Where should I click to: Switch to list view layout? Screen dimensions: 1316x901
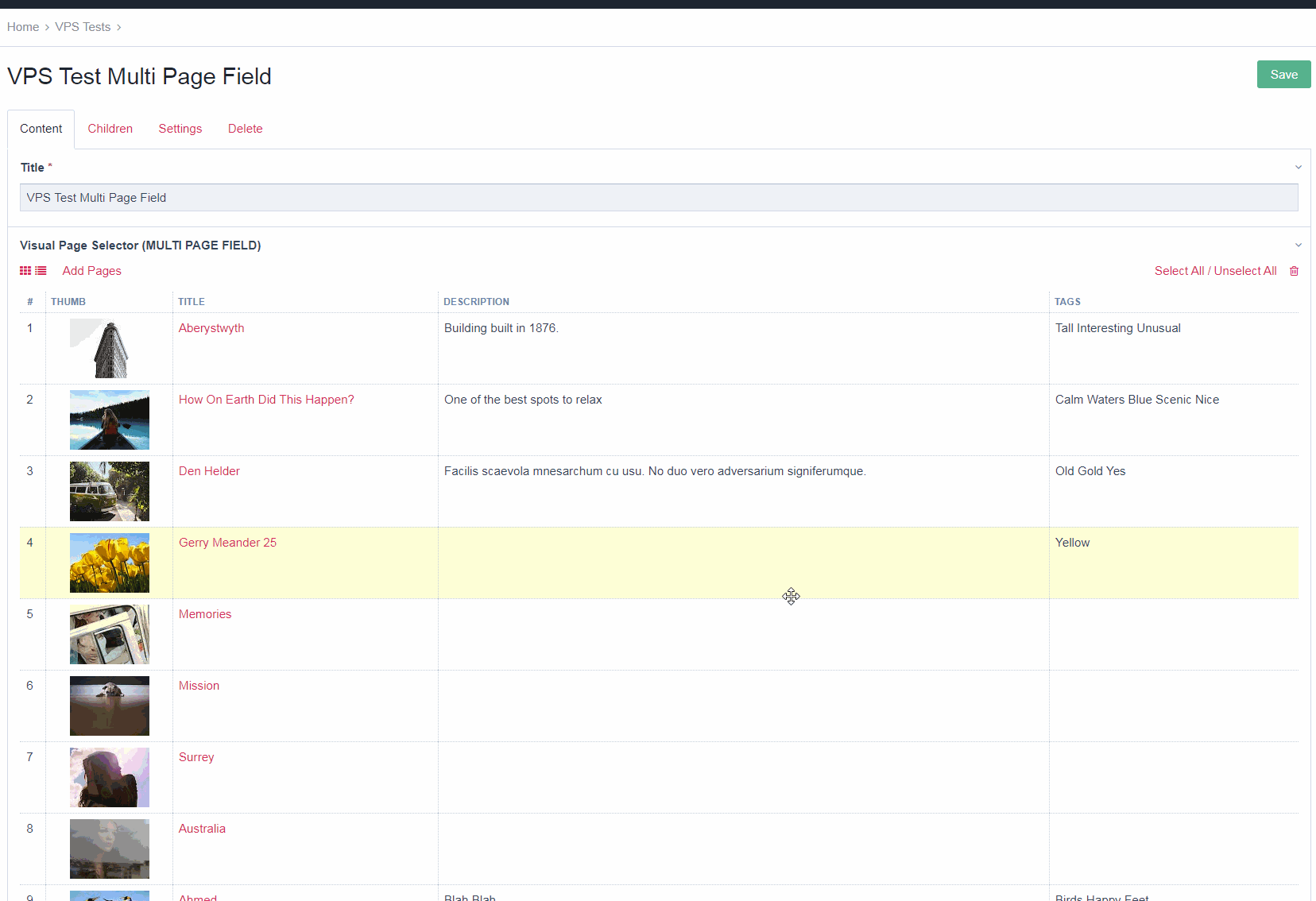click(x=41, y=270)
